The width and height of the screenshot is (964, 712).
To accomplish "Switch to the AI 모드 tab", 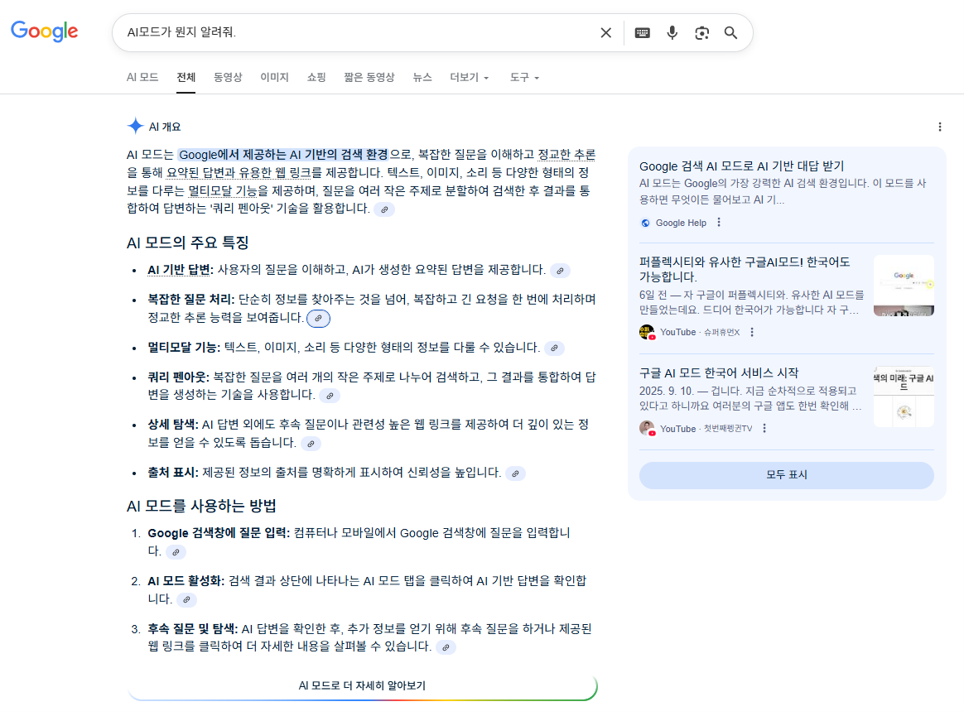I will pyautogui.click(x=142, y=77).
